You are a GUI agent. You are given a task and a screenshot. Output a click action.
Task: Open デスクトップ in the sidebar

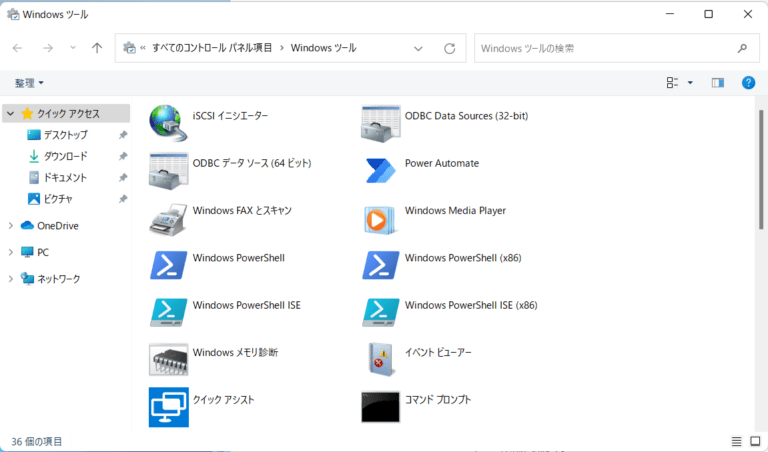point(66,135)
